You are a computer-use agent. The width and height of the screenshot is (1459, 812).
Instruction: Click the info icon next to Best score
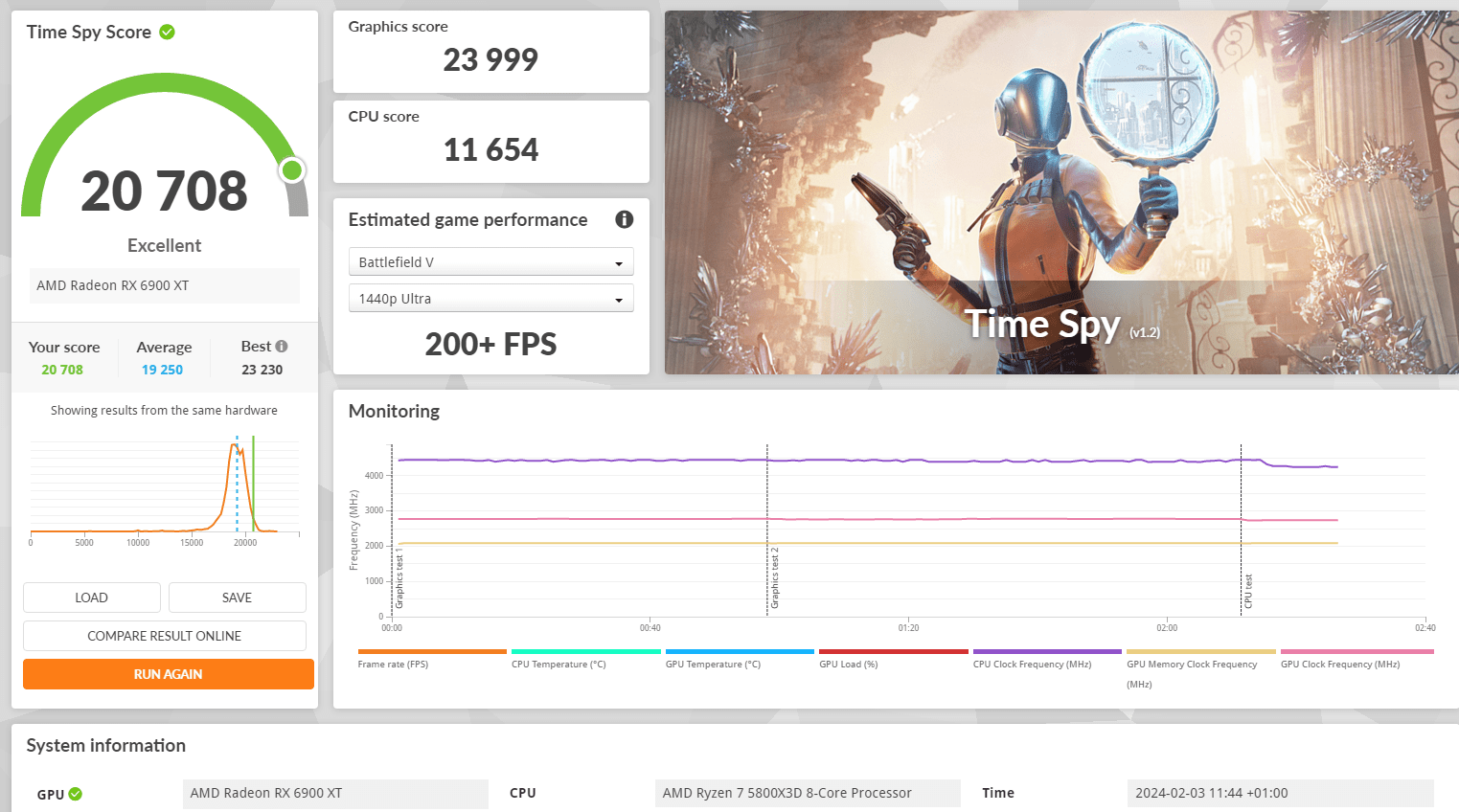[x=282, y=347]
